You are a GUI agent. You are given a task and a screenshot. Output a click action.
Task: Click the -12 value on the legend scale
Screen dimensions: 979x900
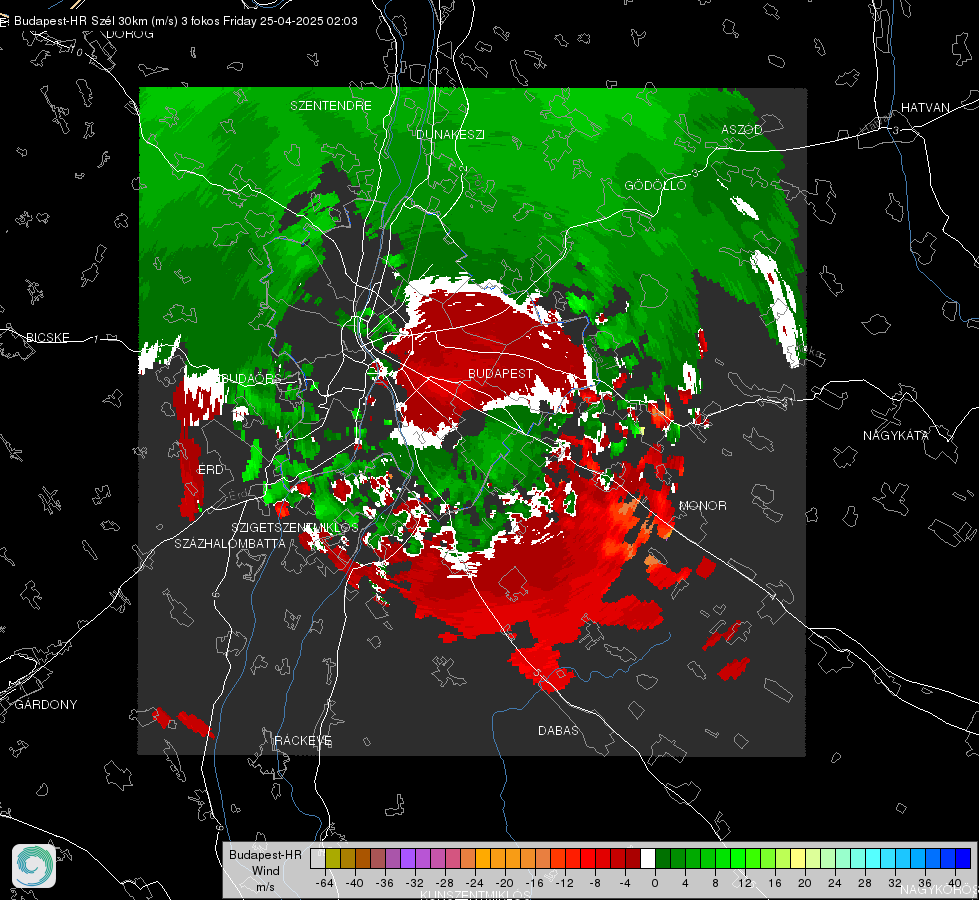(x=564, y=883)
